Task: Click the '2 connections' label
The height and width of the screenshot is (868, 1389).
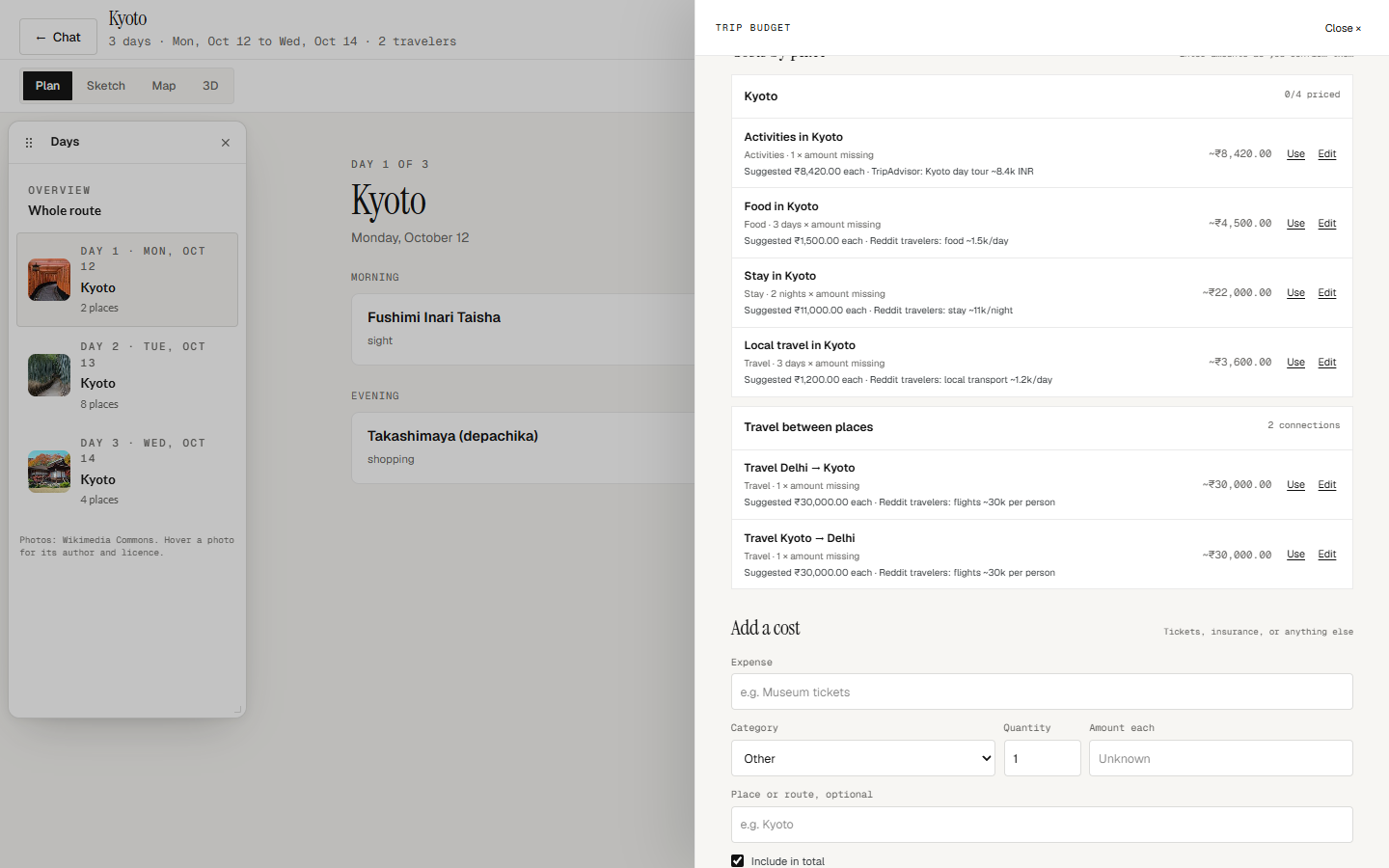Action: pyautogui.click(x=1303, y=425)
